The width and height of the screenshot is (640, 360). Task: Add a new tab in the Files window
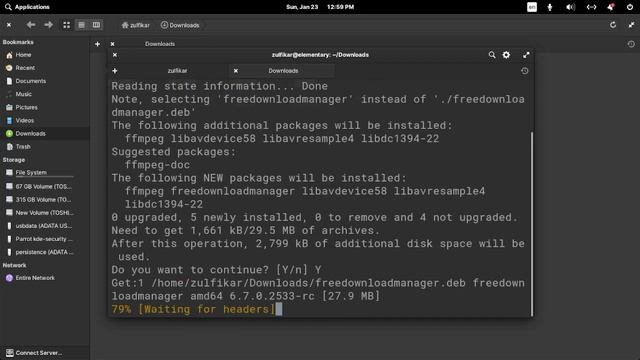point(97,44)
